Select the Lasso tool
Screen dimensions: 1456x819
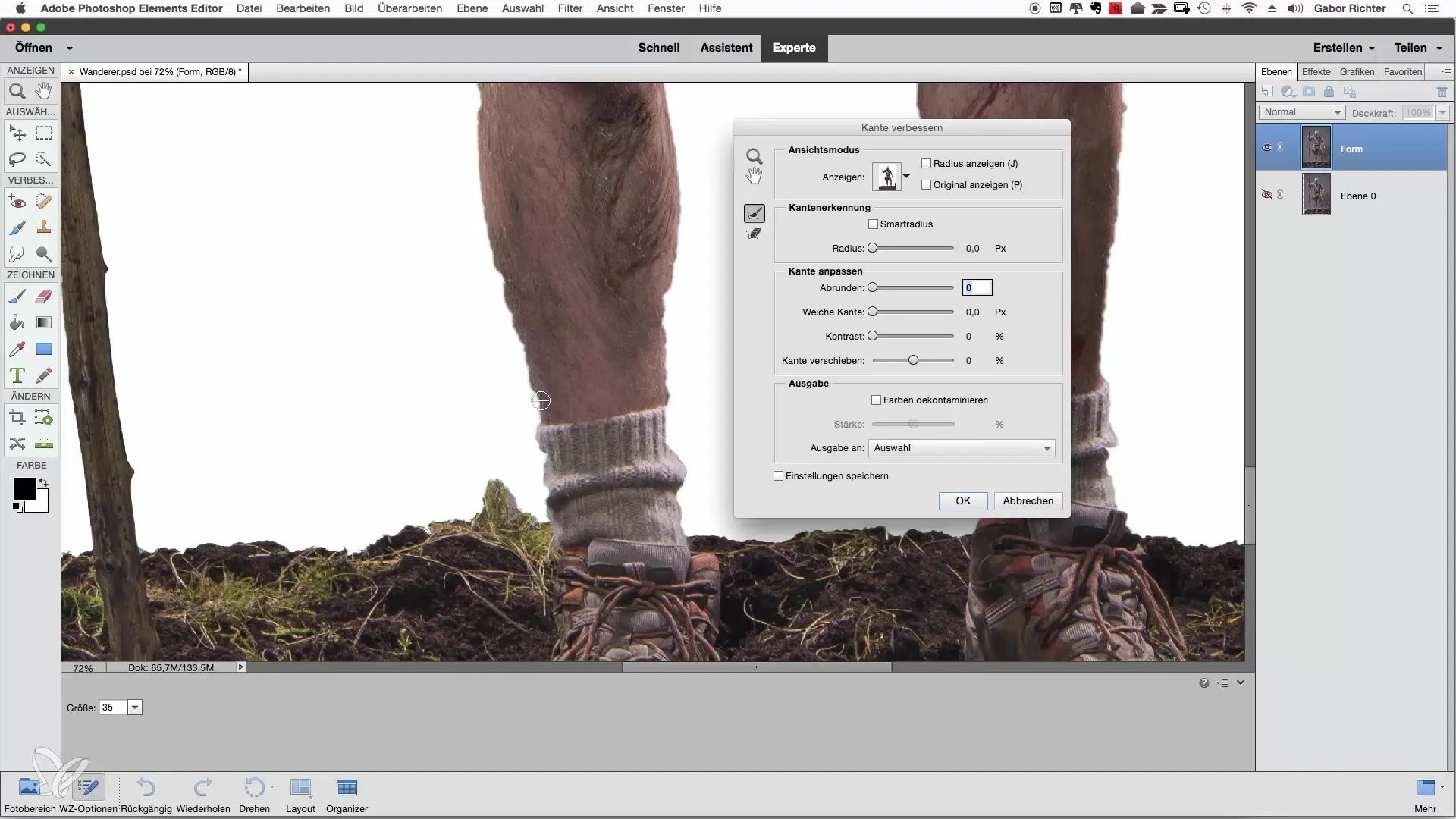pyautogui.click(x=17, y=159)
